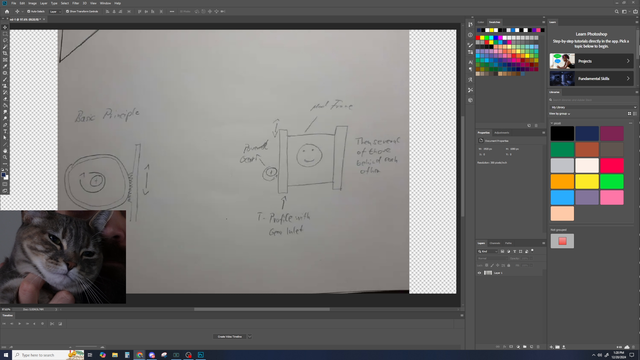Open Fundamental Skills tutorials
Screen dimensions: 640x360
[591, 78]
